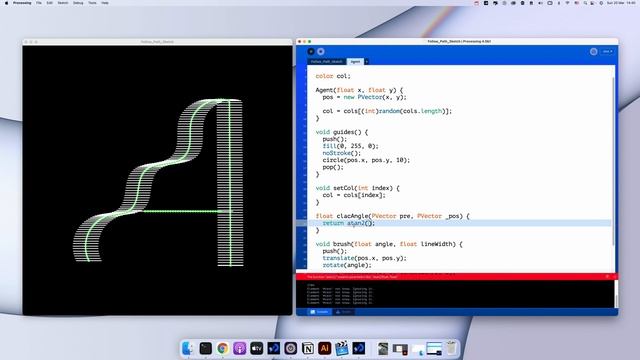Place cursor on the 'return atan2();' line

[x=348, y=223]
